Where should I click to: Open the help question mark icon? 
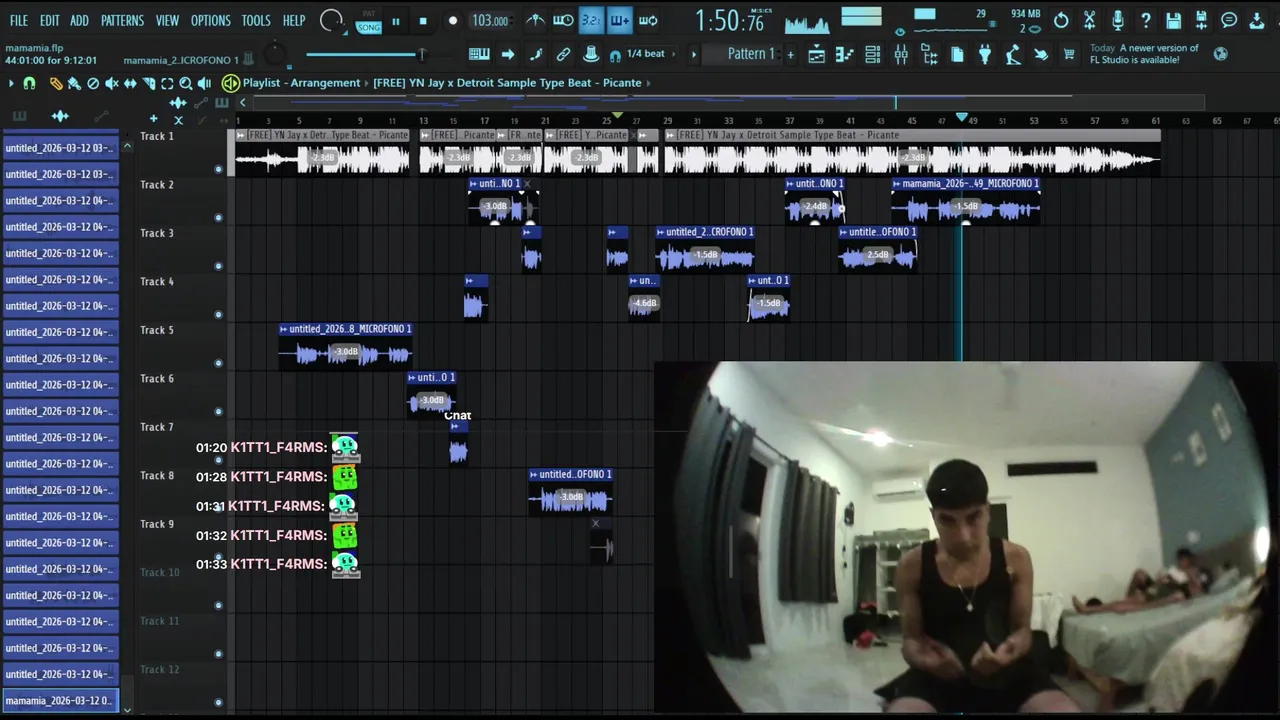[1145, 20]
